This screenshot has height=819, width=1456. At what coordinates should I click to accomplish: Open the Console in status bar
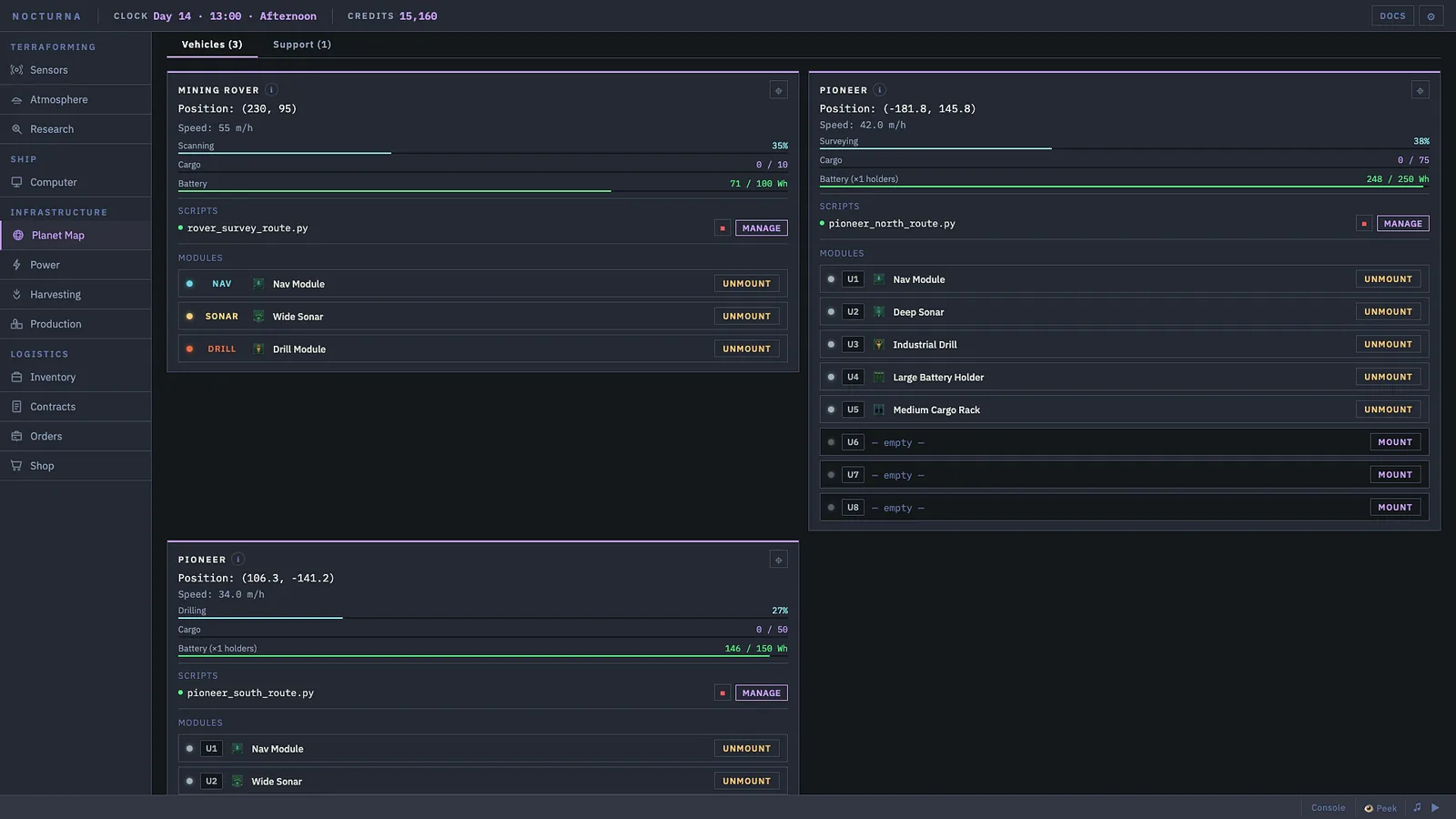[1328, 808]
